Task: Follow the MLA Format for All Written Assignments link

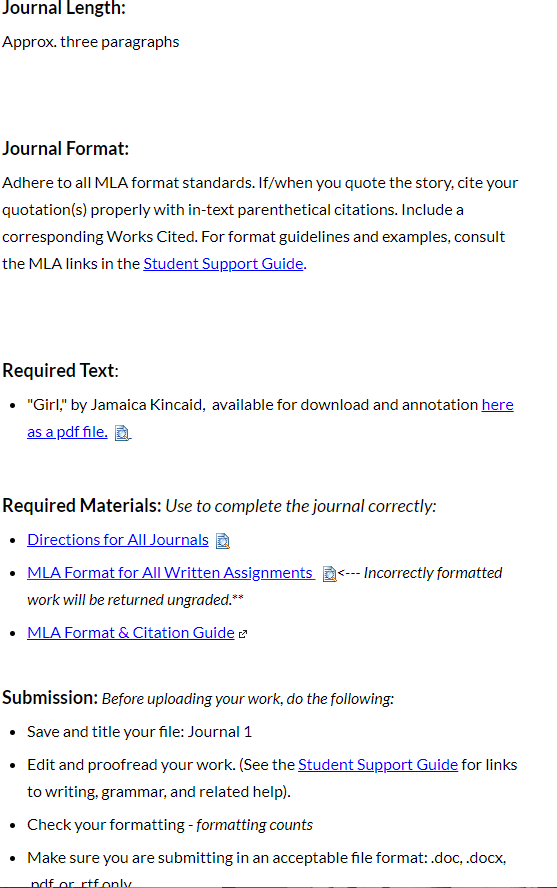Action: point(171,573)
